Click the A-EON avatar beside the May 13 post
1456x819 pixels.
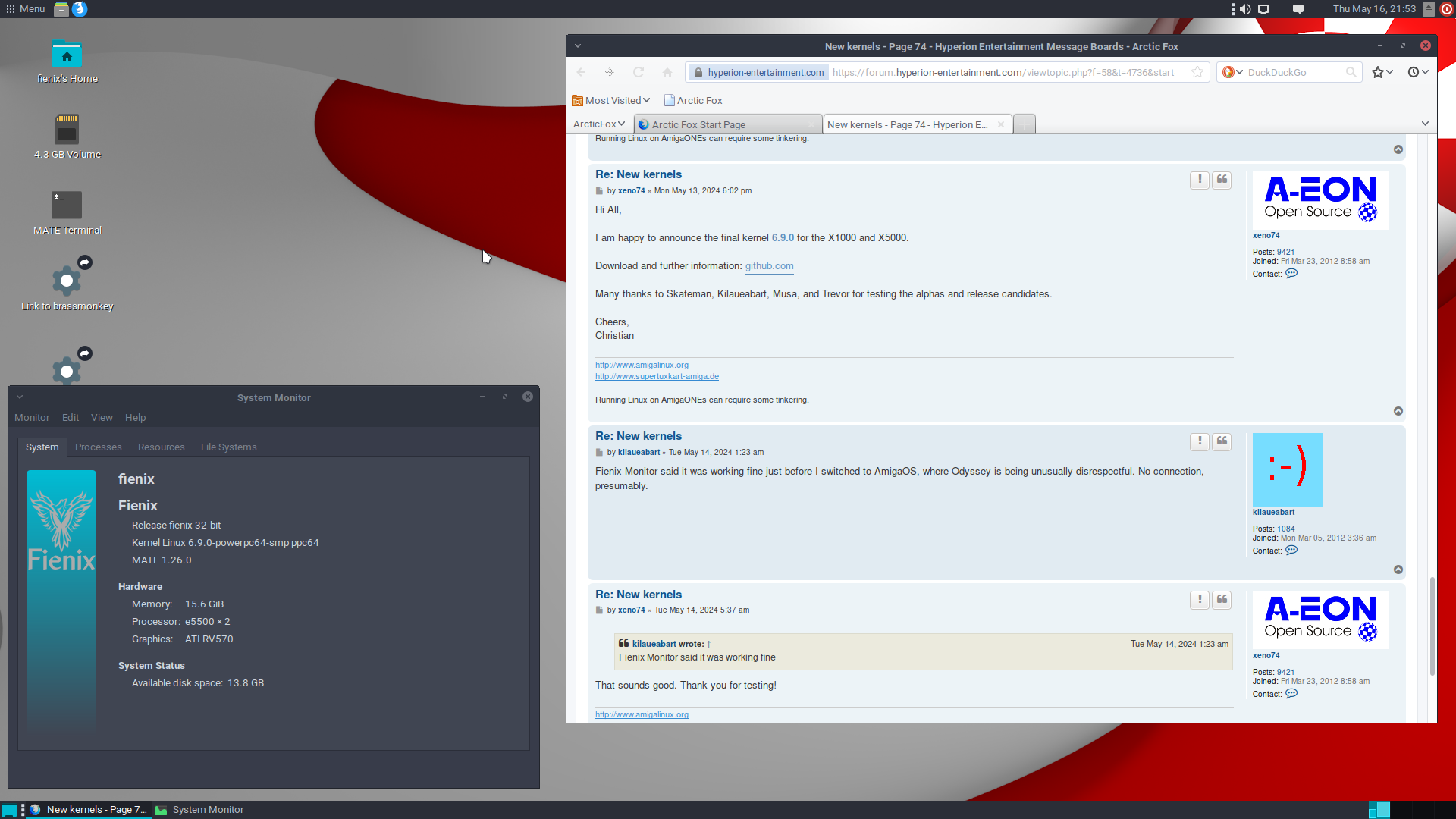[1320, 200]
